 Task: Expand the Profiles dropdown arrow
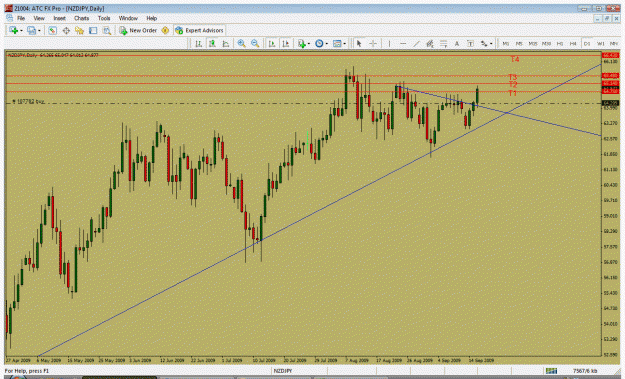pos(39,31)
